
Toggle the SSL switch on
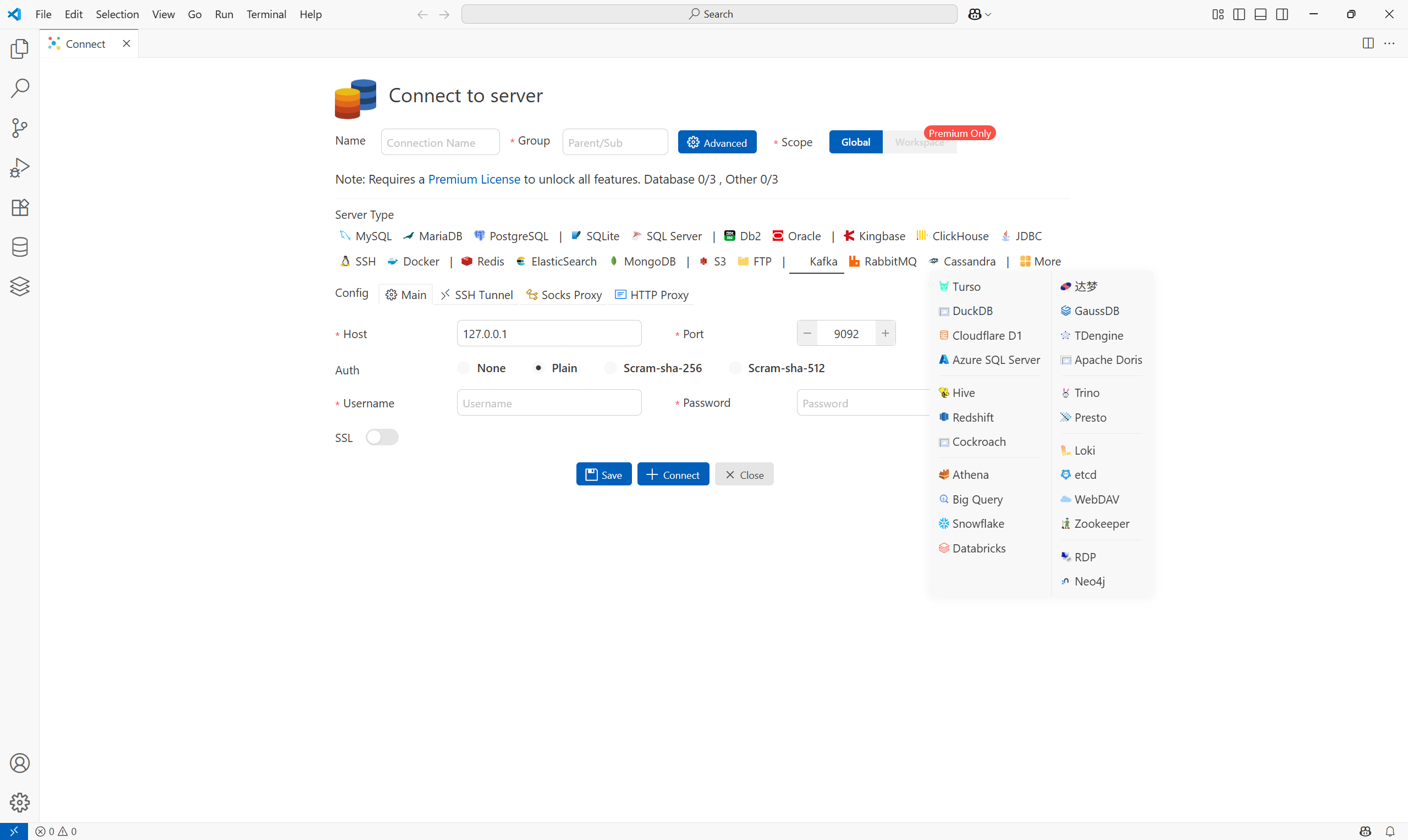click(382, 438)
